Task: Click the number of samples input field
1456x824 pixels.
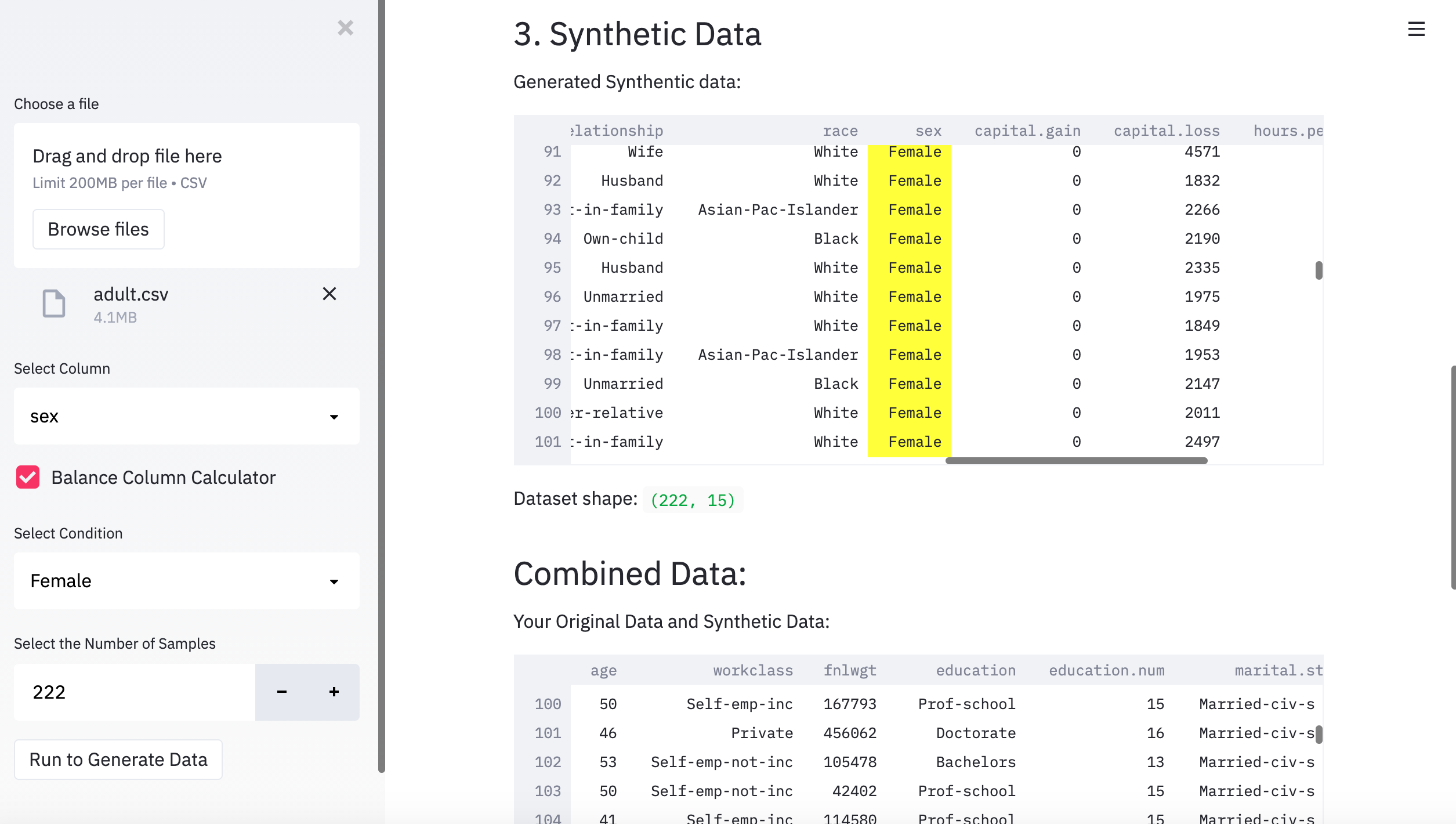Action: (x=135, y=692)
